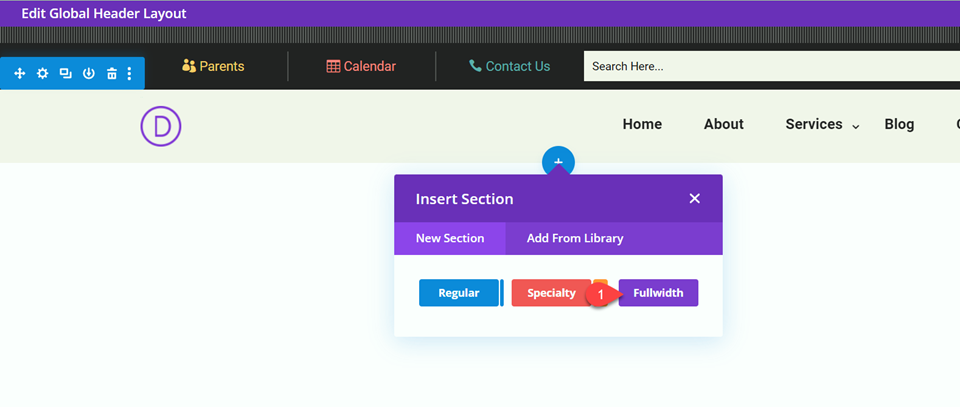Close the Insert Section popup
The image size is (960, 408).
tap(694, 198)
